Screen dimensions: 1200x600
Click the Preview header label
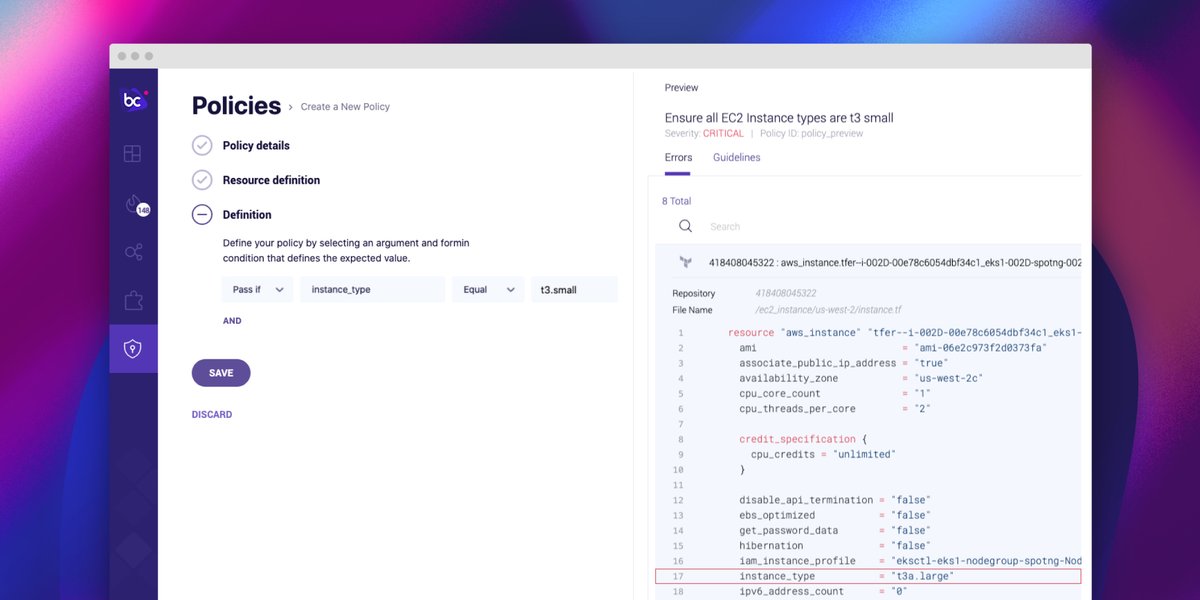pos(682,88)
